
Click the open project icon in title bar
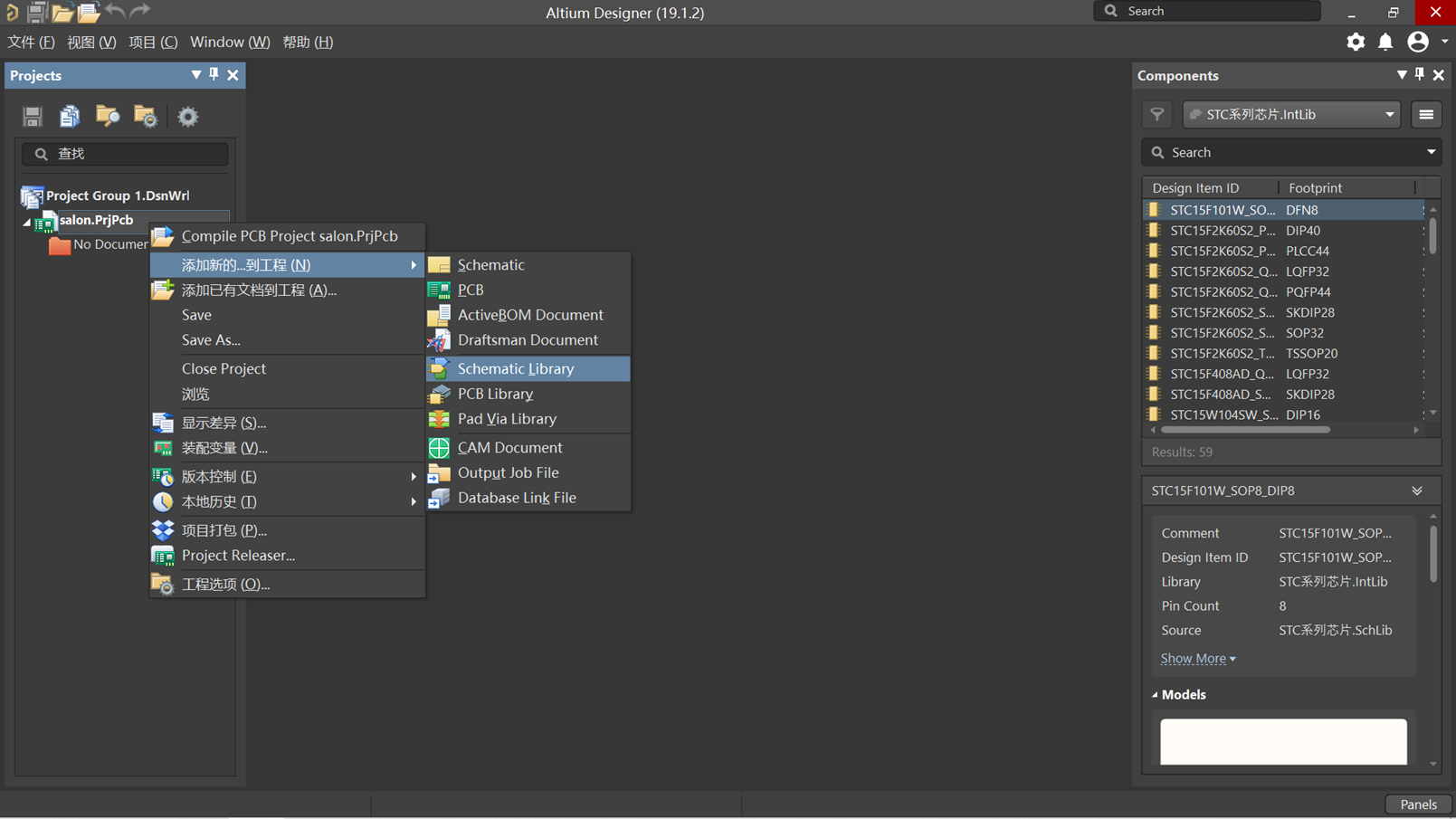[x=89, y=12]
